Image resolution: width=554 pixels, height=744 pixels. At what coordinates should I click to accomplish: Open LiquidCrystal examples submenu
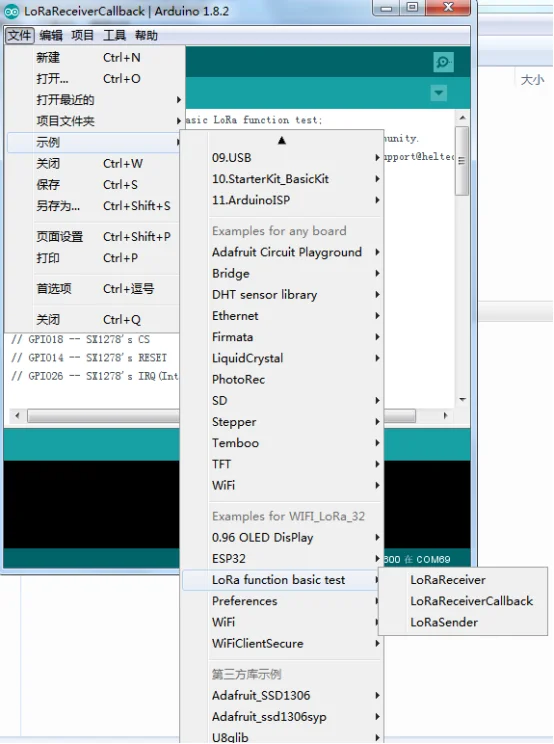282,358
